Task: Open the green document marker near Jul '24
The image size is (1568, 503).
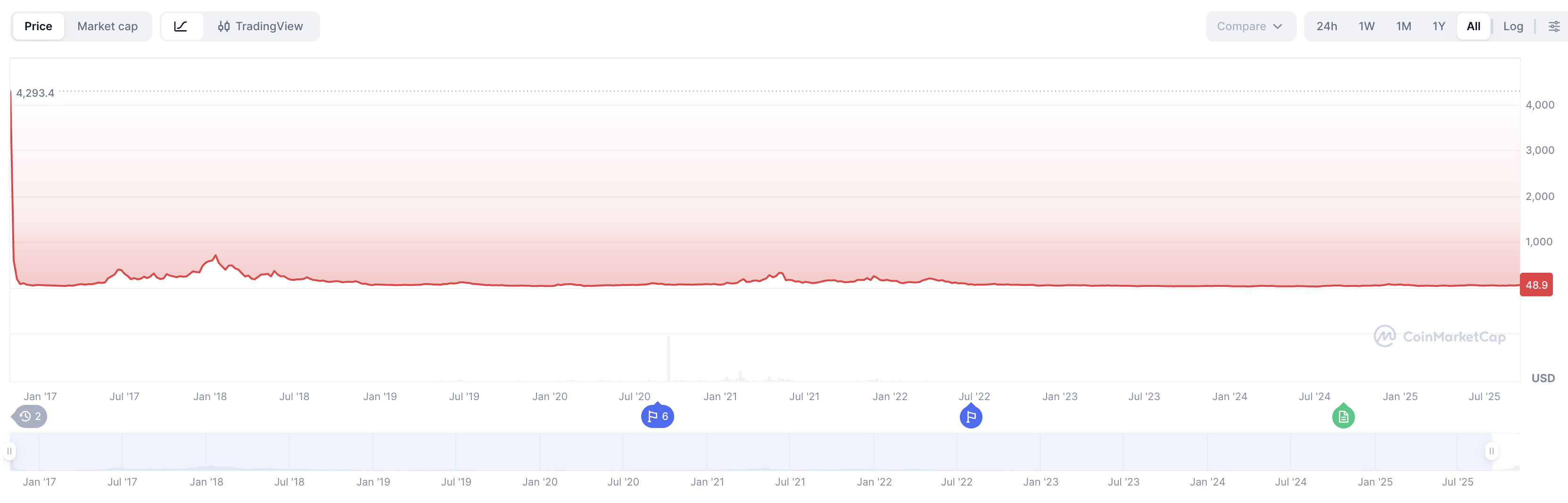Action: coord(1343,417)
